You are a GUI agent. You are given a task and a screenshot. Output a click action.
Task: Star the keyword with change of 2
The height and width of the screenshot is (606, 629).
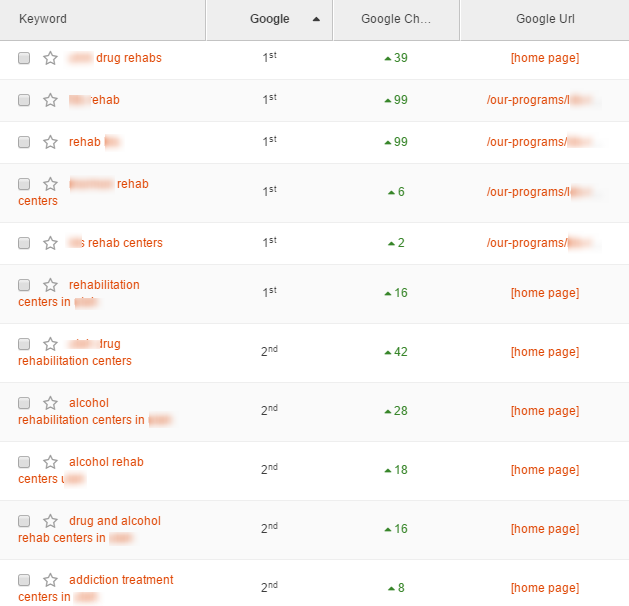50,243
